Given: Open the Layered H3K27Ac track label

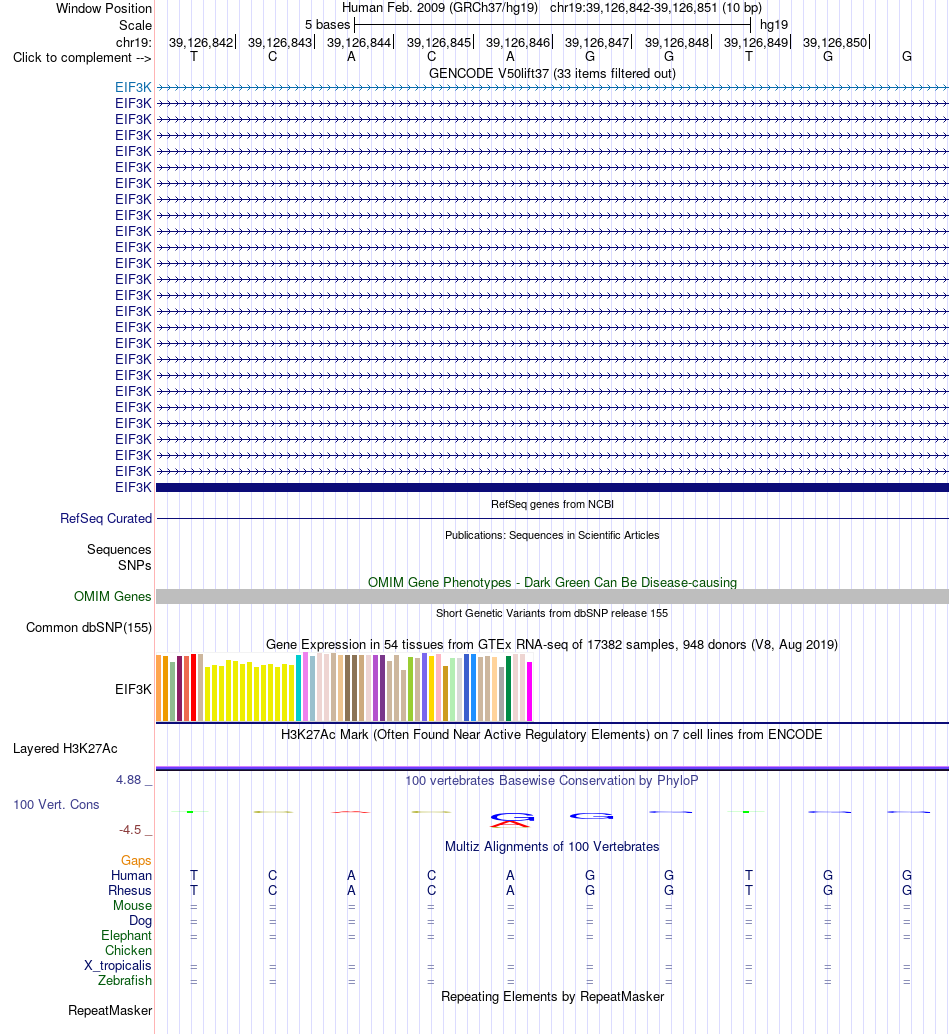Looking at the screenshot, I should (x=65, y=748).
